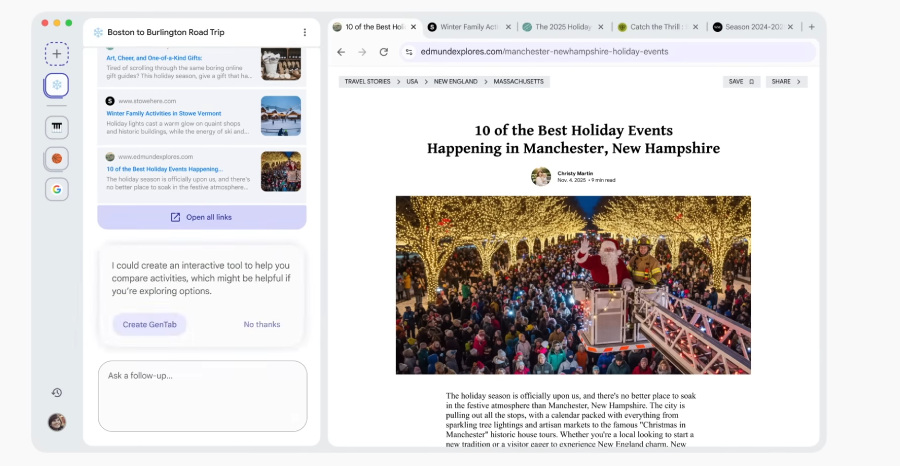
Task: Reload the page with the refresh icon
Action: pyautogui.click(x=383, y=52)
